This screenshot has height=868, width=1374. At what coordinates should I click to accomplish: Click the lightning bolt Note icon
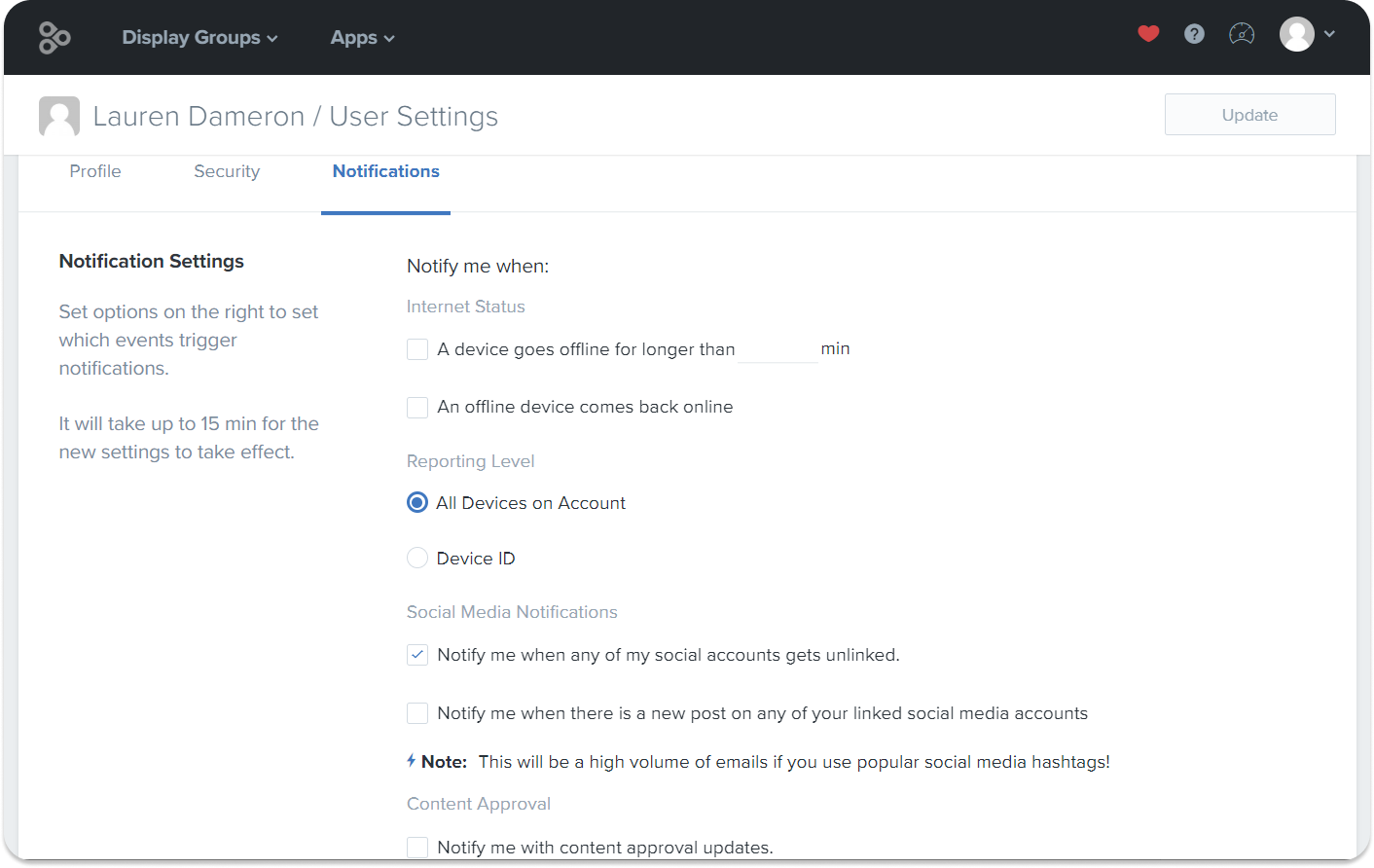[x=412, y=761]
